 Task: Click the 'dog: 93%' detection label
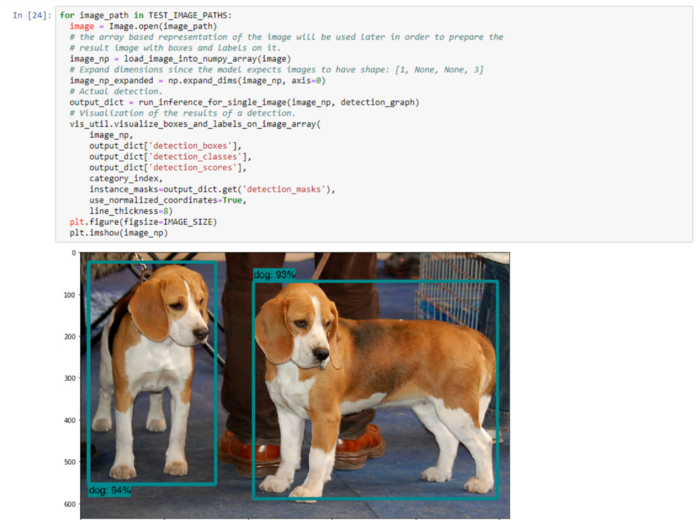[274, 274]
